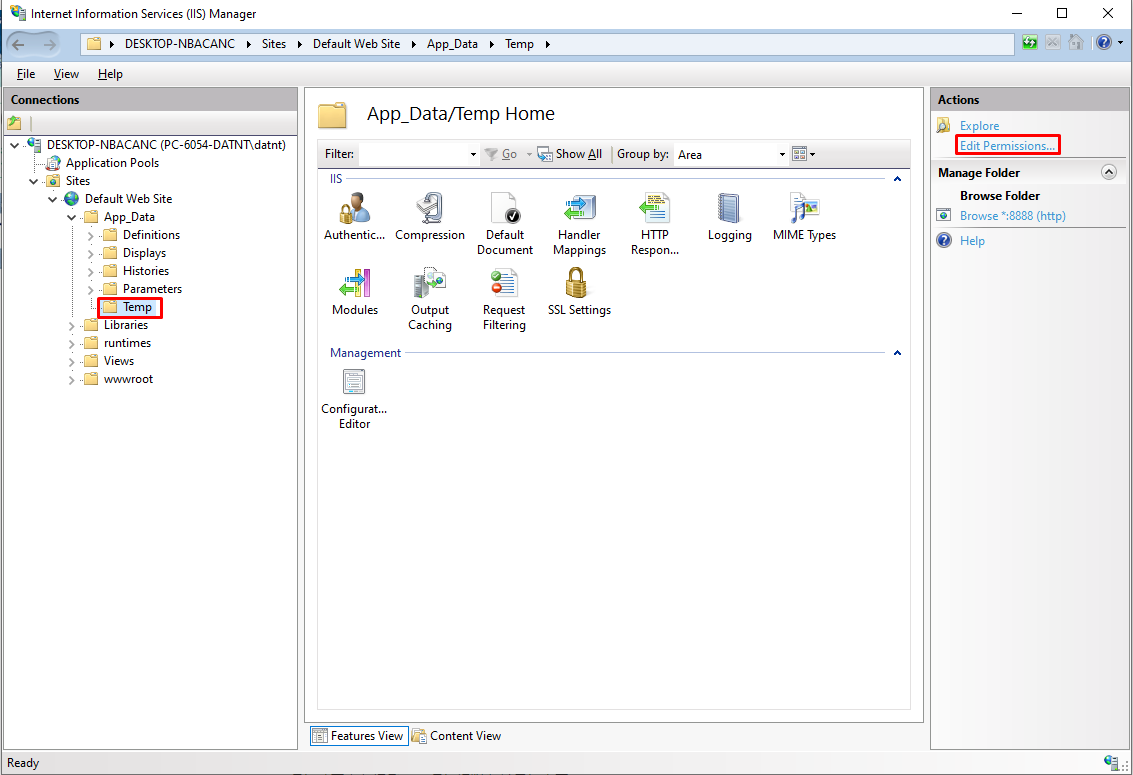This screenshot has height=775, width=1133.
Task: Select the Histories folder
Action: [x=145, y=271]
